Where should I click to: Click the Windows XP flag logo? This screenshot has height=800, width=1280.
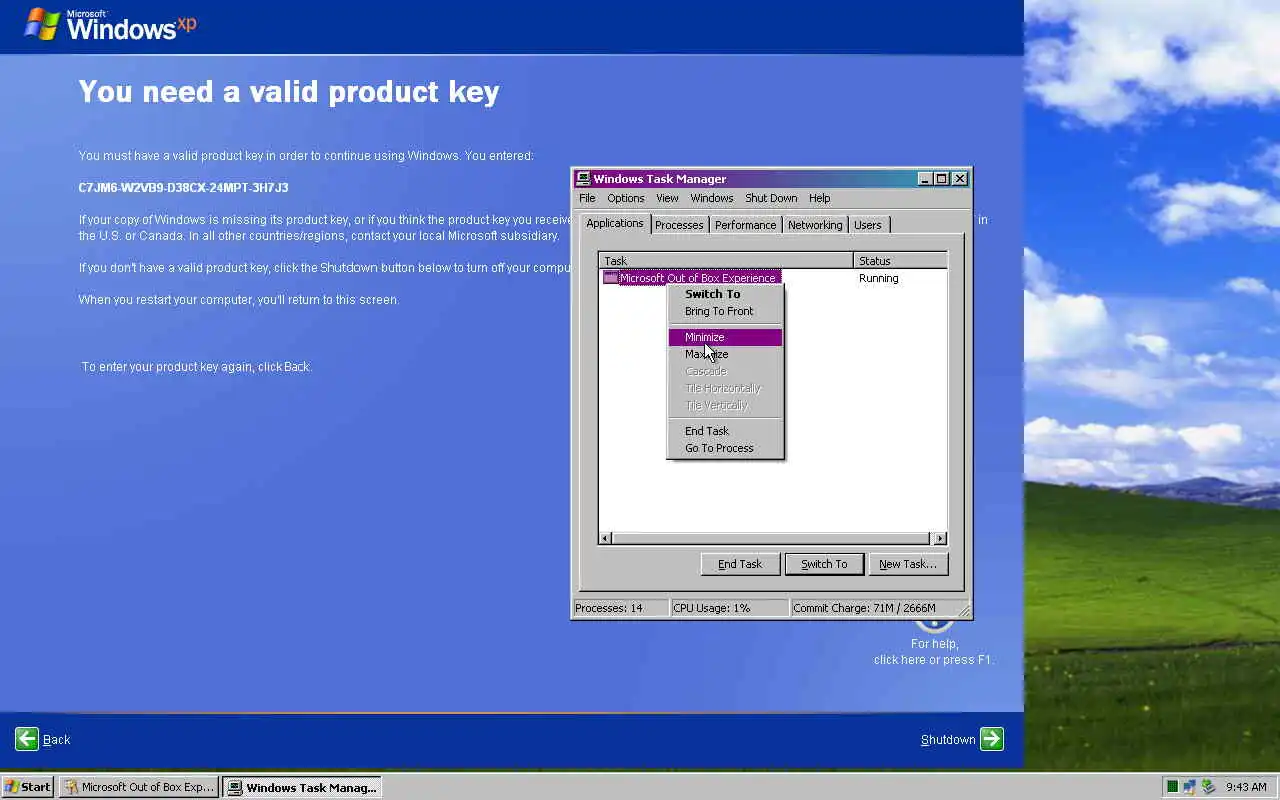[42, 24]
